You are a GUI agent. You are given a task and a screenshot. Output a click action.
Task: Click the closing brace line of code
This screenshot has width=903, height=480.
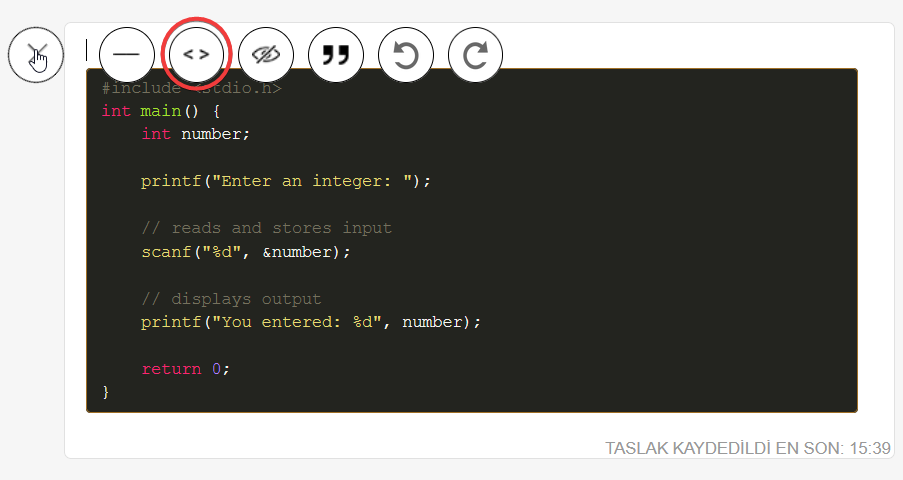click(106, 392)
